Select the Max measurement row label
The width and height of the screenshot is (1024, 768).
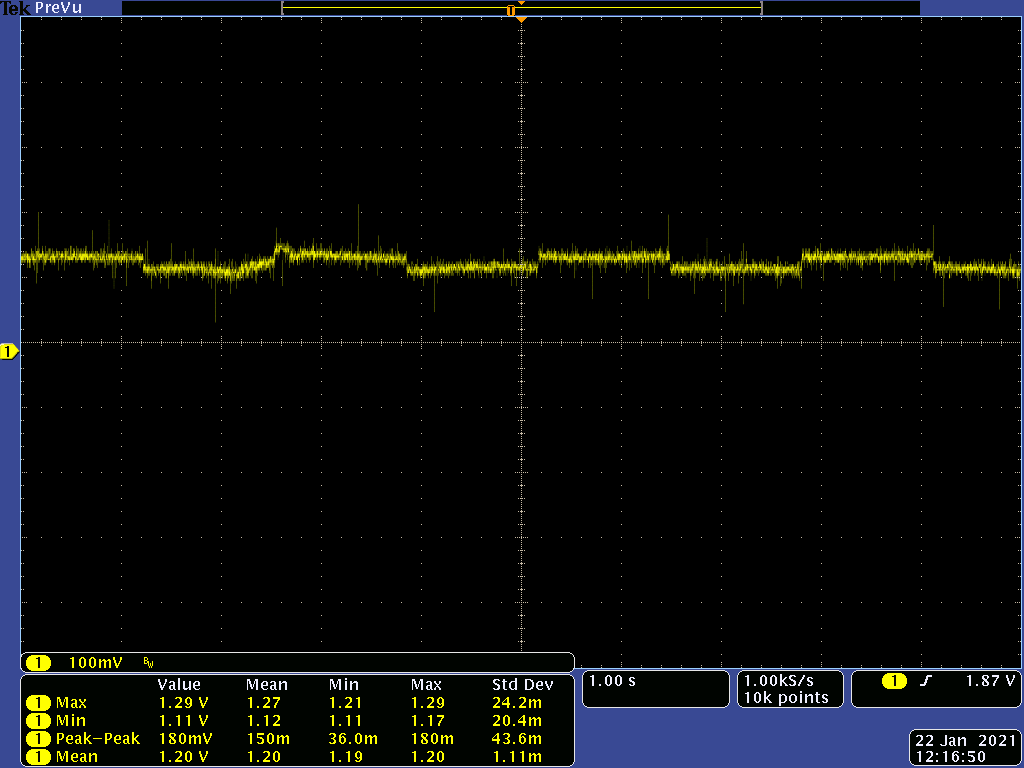tap(71, 703)
